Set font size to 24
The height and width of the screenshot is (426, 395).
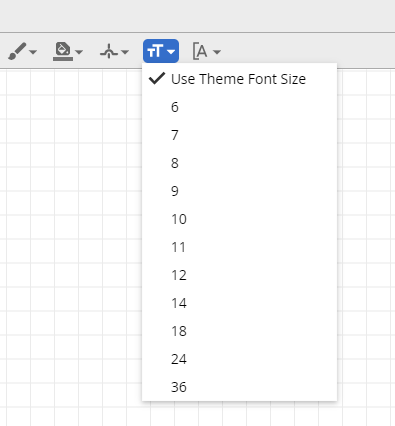[x=239, y=359]
